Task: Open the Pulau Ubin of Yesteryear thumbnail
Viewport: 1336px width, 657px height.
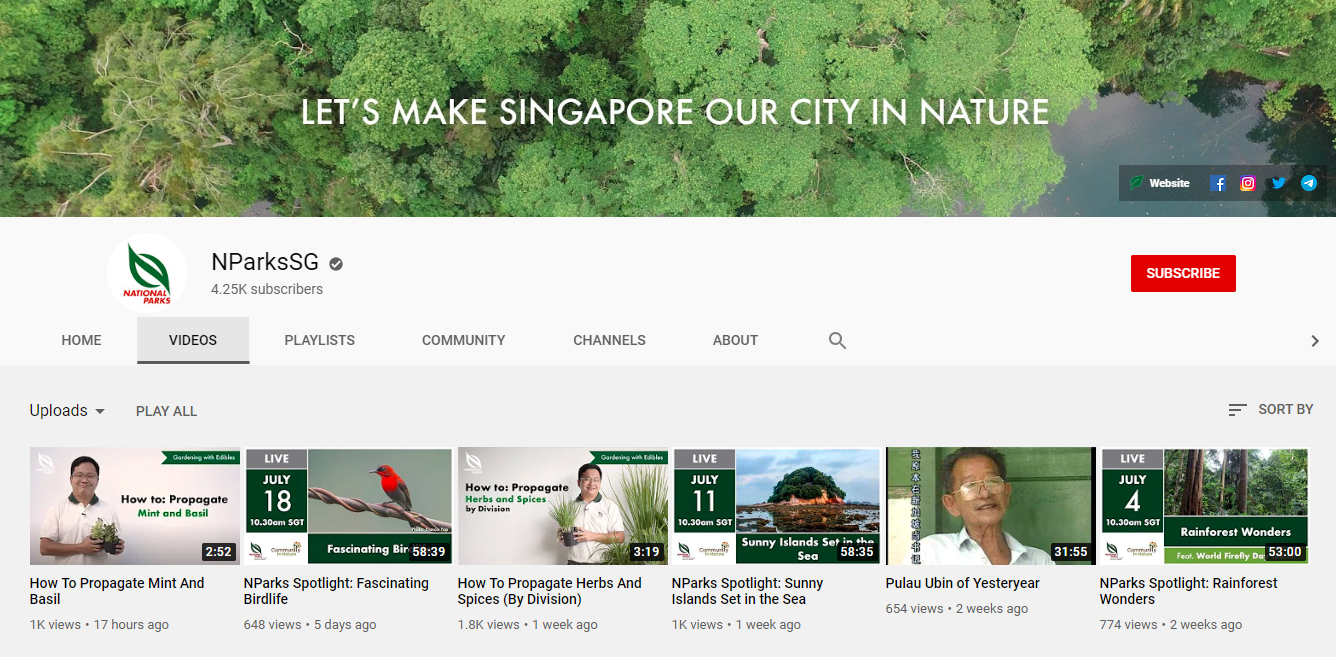Action: (x=990, y=505)
